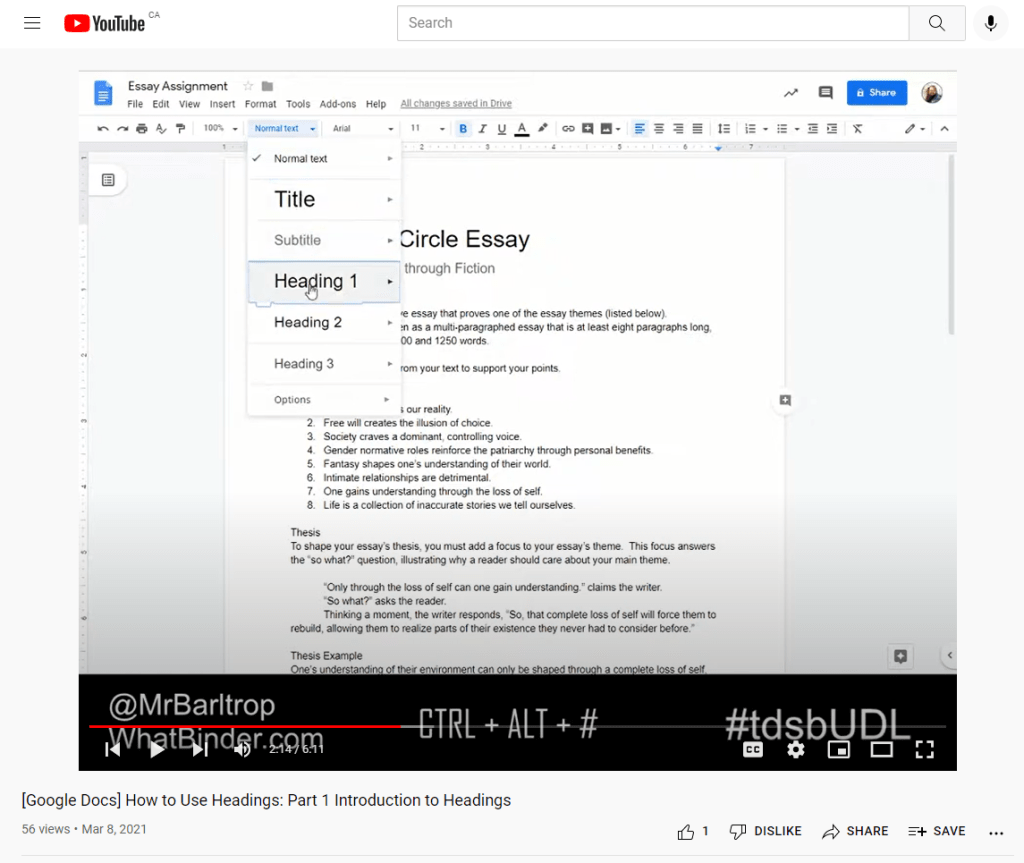The height and width of the screenshot is (863, 1024).
Task: Toggle closed captions on the video
Action: pos(753,749)
